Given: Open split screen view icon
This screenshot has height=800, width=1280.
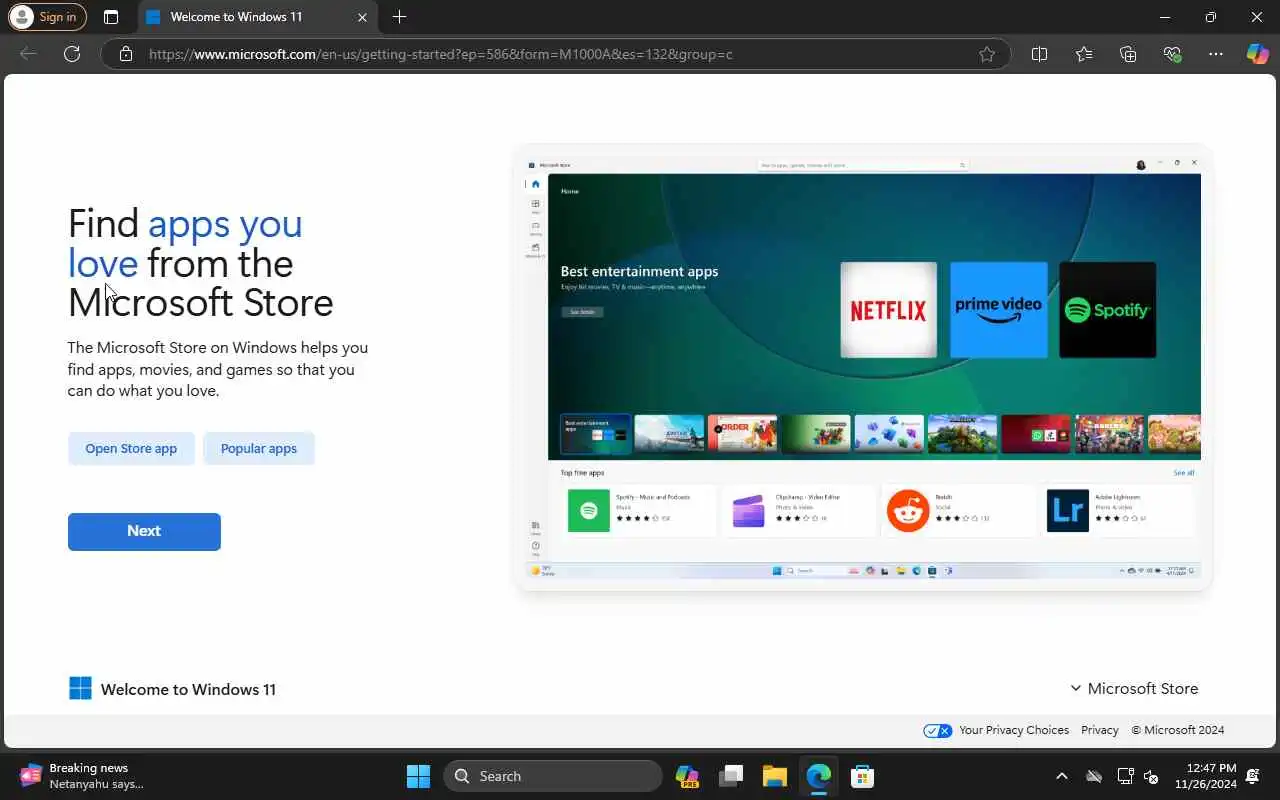Looking at the screenshot, I should [x=1040, y=54].
